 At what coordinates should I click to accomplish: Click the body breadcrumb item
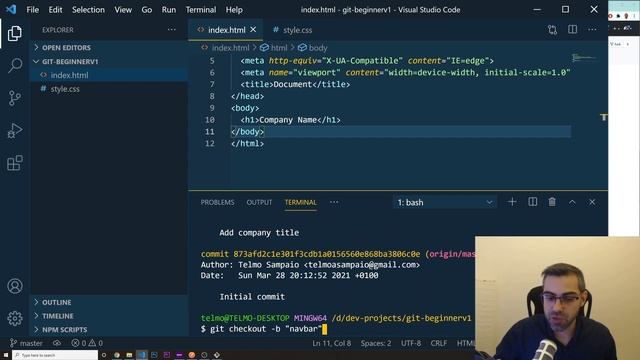tap(313, 48)
